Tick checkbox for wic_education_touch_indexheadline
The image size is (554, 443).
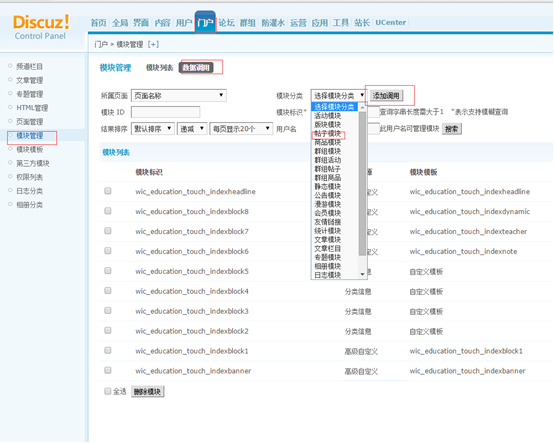[108, 191]
